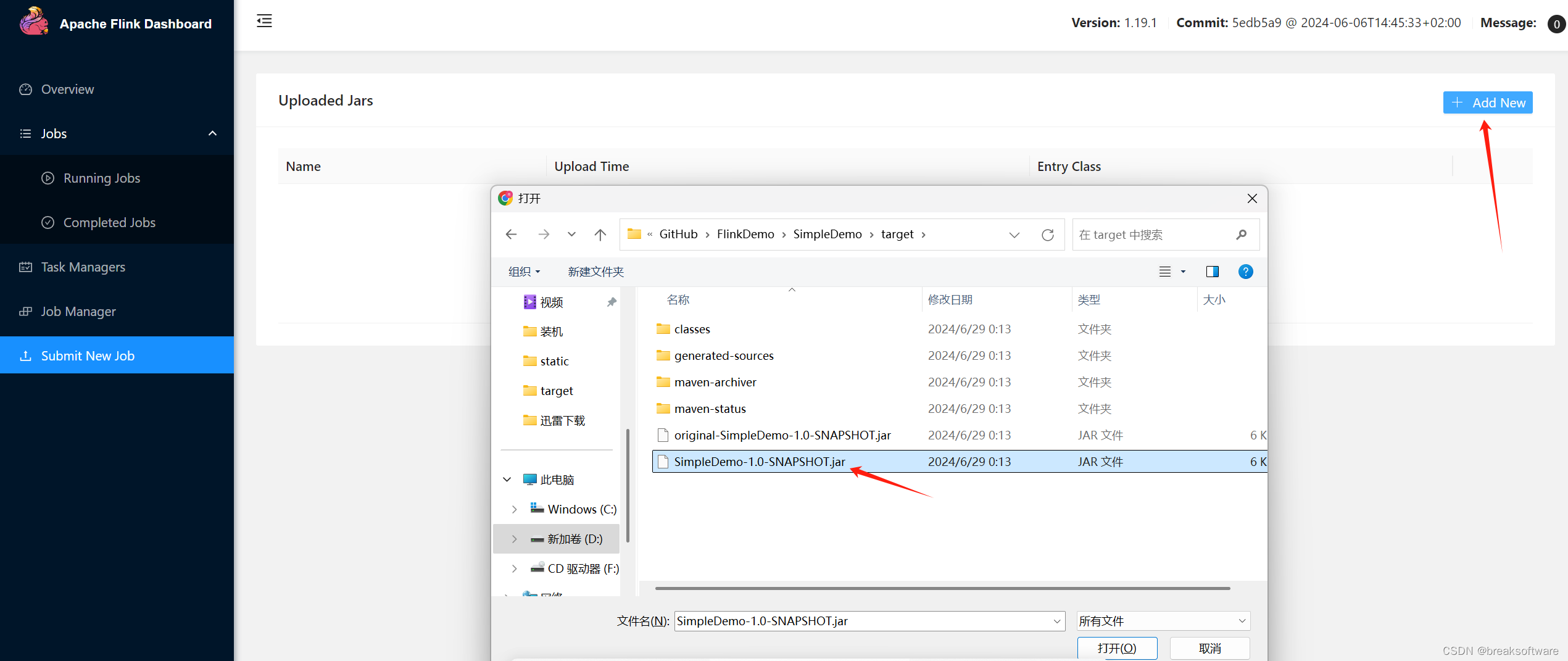1568x661 pixels.
Task: Go up to the parent folder
Action: 600,234
